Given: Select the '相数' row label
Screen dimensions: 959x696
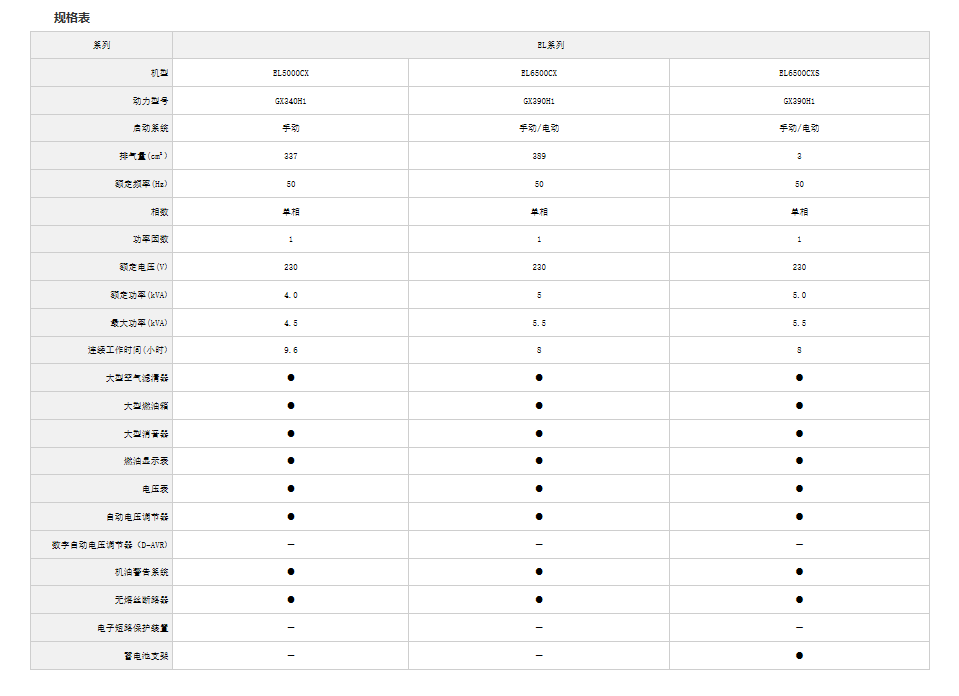Looking at the screenshot, I should pyautogui.click(x=159, y=212).
